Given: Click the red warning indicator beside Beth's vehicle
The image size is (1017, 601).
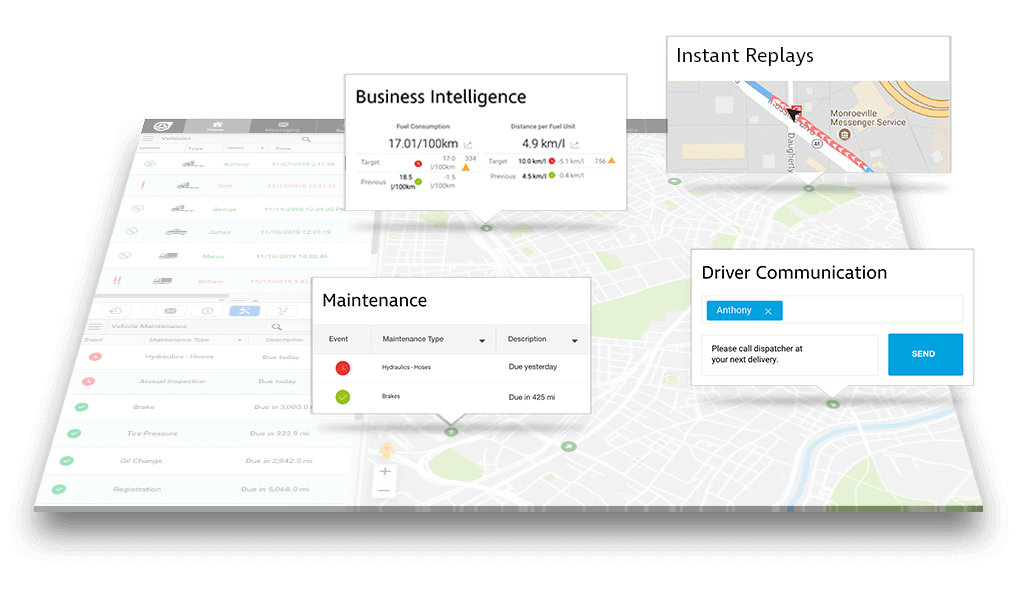Looking at the screenshot, I should point(143,186).
